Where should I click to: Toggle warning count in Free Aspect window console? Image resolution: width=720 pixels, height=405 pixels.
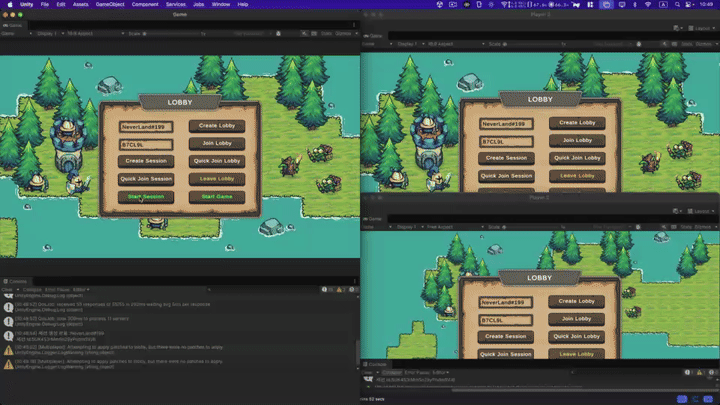[701, 372]
